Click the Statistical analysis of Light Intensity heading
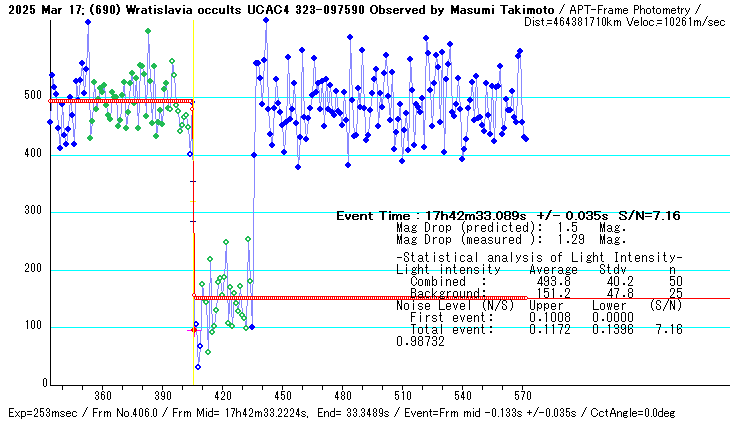This screenshot has width=740, height=425. [x=540, y=258]
